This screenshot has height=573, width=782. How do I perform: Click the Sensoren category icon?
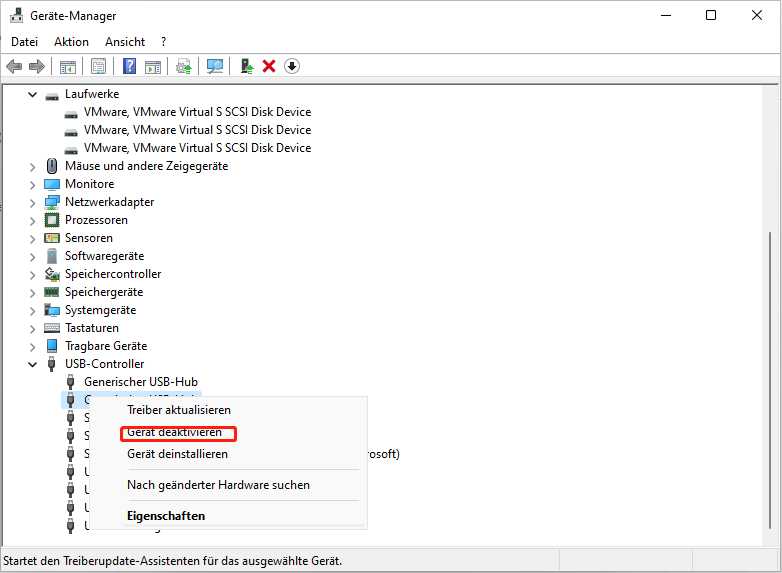pyautogui.click(x=52, y=238)
